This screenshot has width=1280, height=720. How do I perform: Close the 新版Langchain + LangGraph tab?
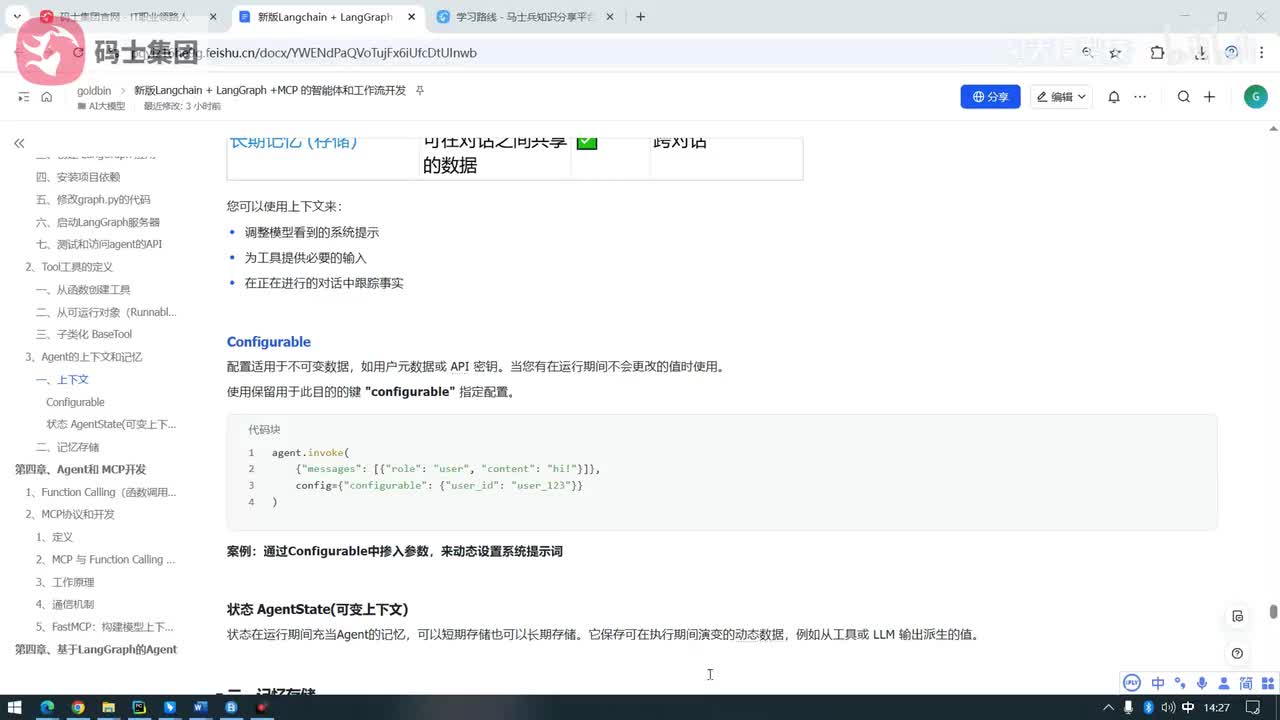pos(411,17)
